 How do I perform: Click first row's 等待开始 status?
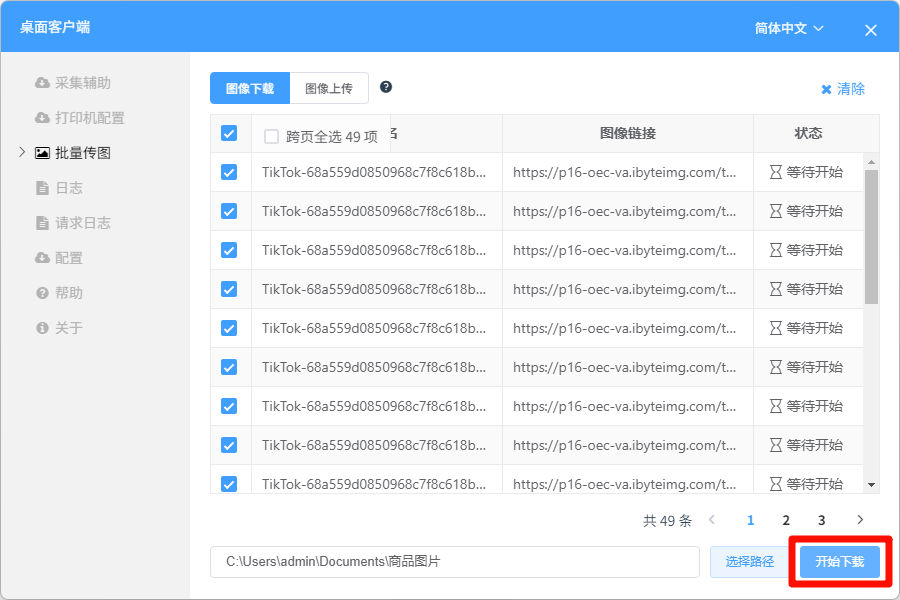[x=806, y=172]
